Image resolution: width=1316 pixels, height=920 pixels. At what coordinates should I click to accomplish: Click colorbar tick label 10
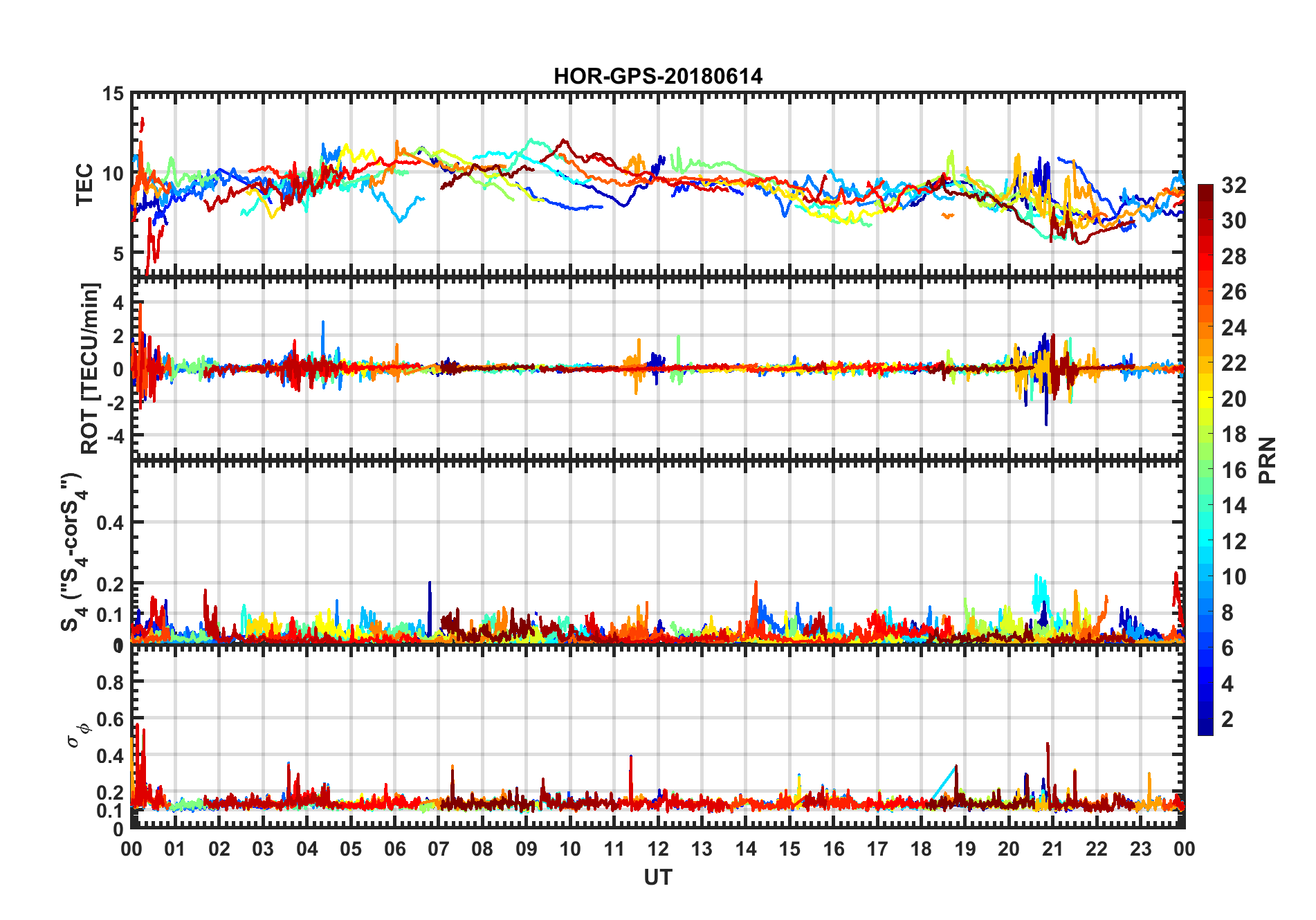(x=1234, y=577)
